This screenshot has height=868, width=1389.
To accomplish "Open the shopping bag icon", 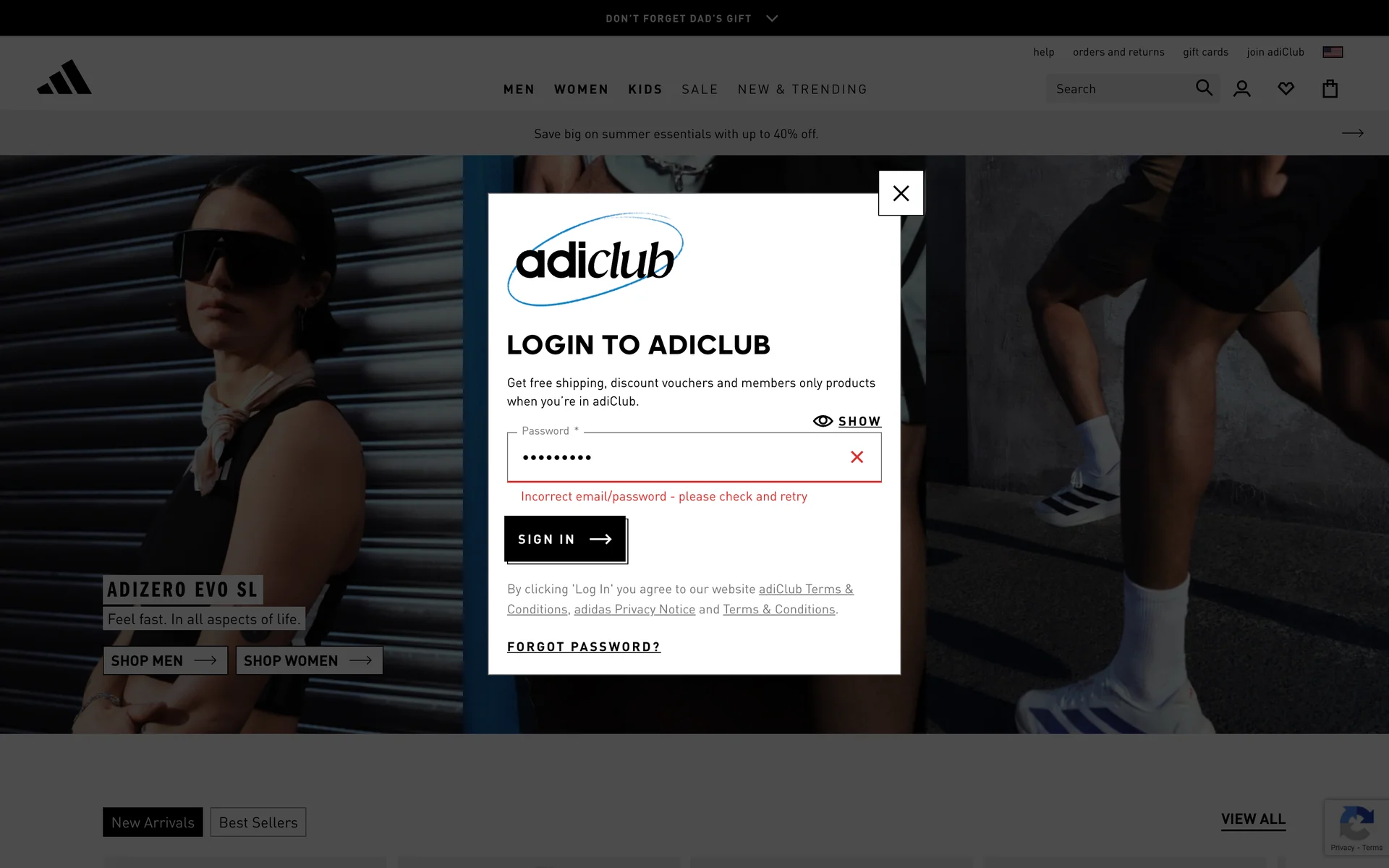I will point(1330,89).
